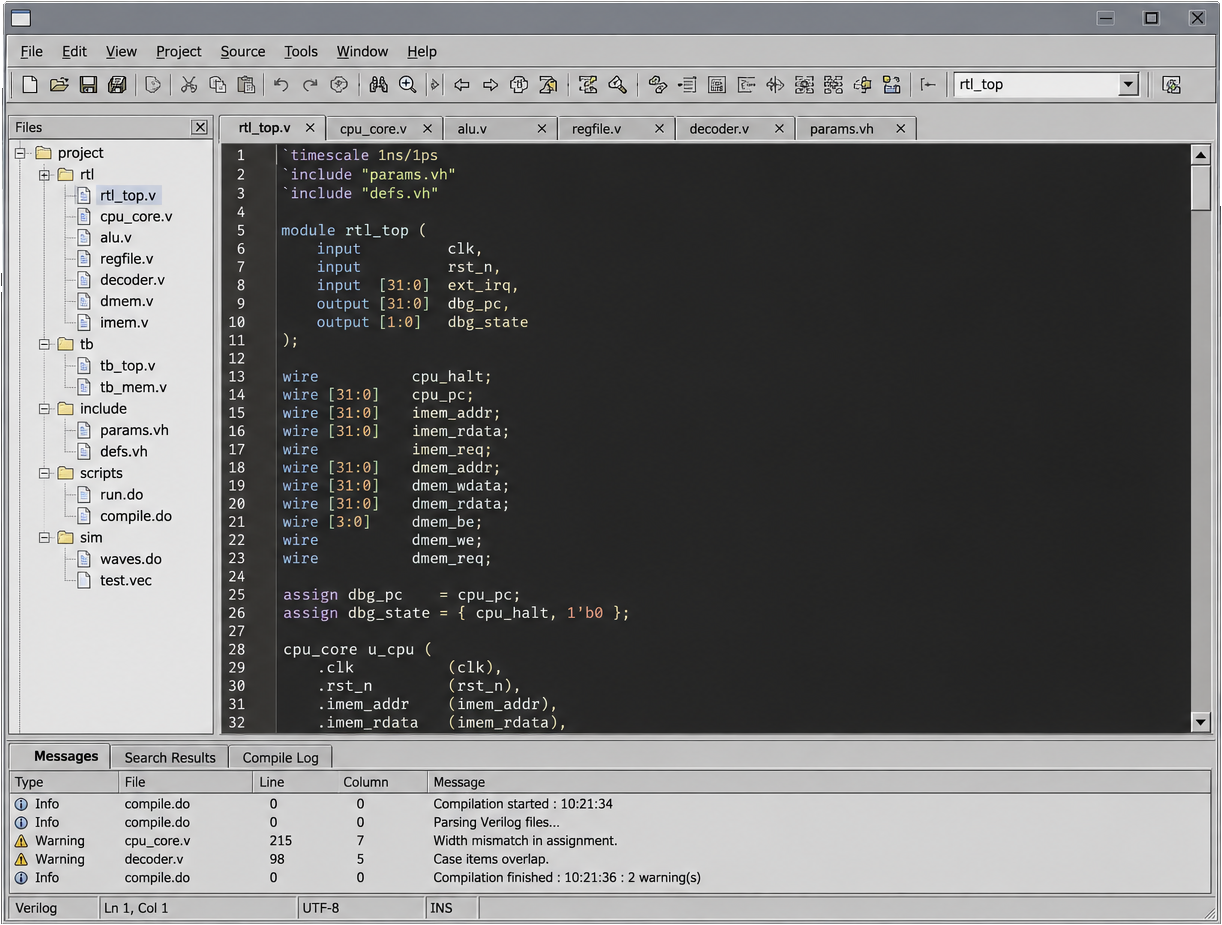Click the editor scrollbar up arrow
1222x925 pixels.
click(1201, 155)
